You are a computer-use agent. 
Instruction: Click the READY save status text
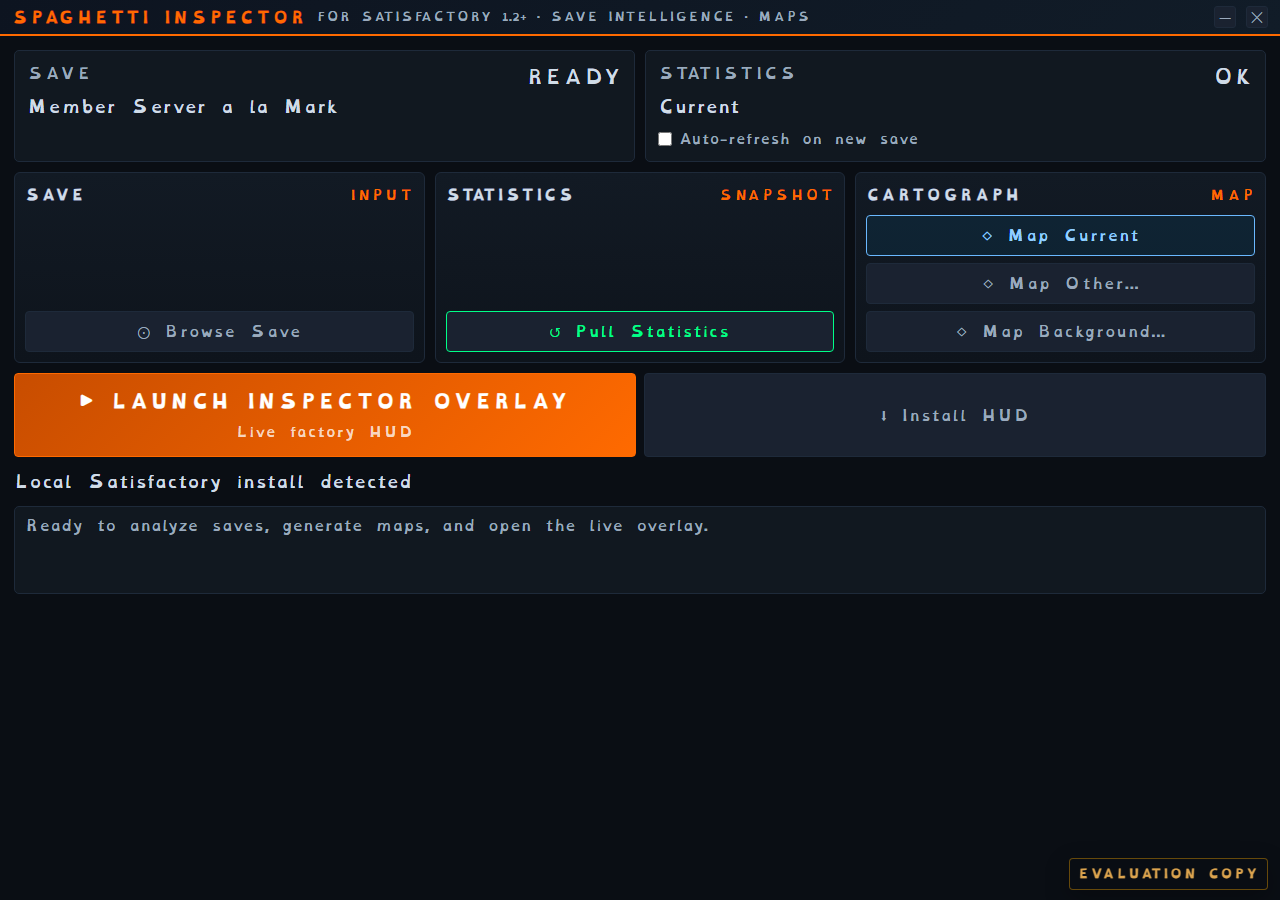point(575,77)
